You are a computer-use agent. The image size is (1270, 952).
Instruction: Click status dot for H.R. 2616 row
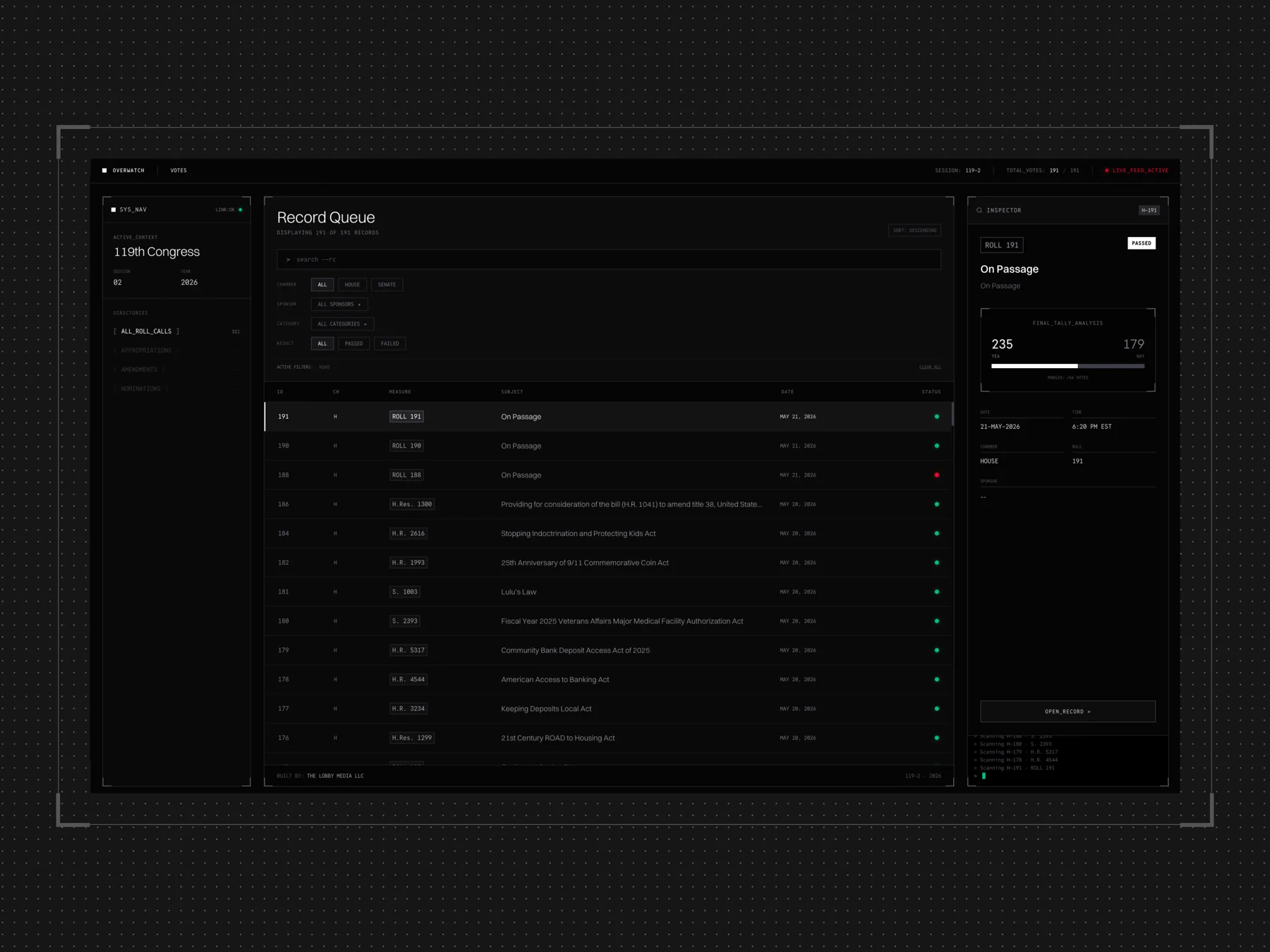pyautogui.click(x=937, y=534)
